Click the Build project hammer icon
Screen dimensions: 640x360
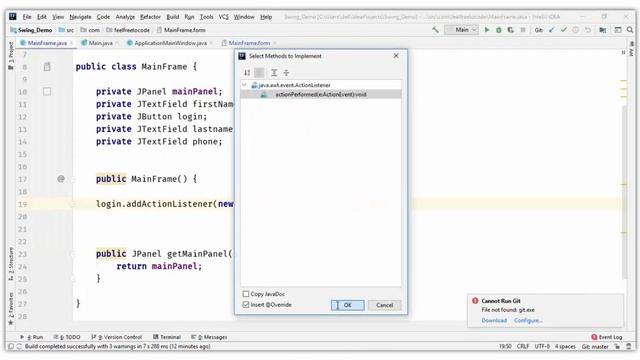click(436, 30)
